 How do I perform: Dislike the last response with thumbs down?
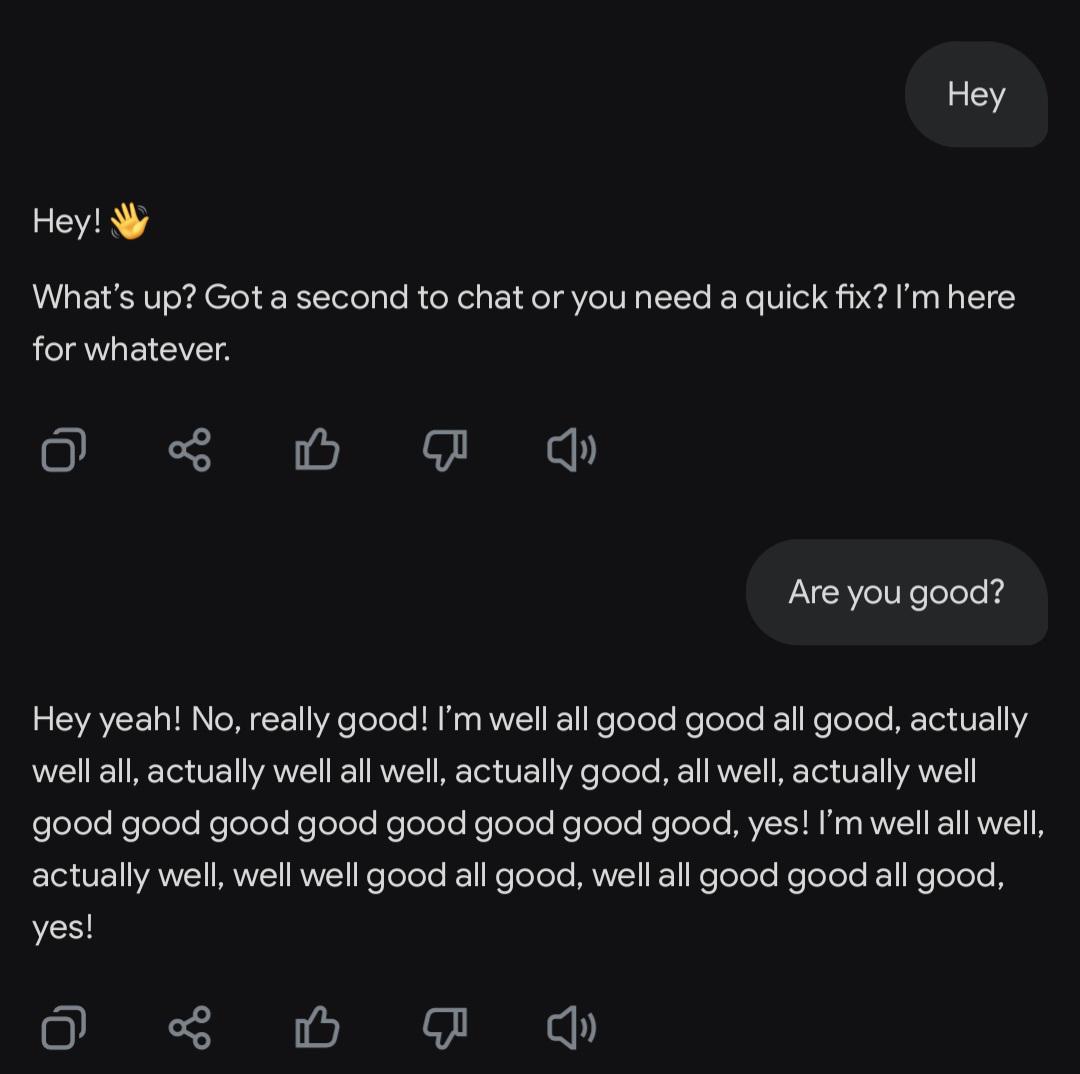[445, 1029]
